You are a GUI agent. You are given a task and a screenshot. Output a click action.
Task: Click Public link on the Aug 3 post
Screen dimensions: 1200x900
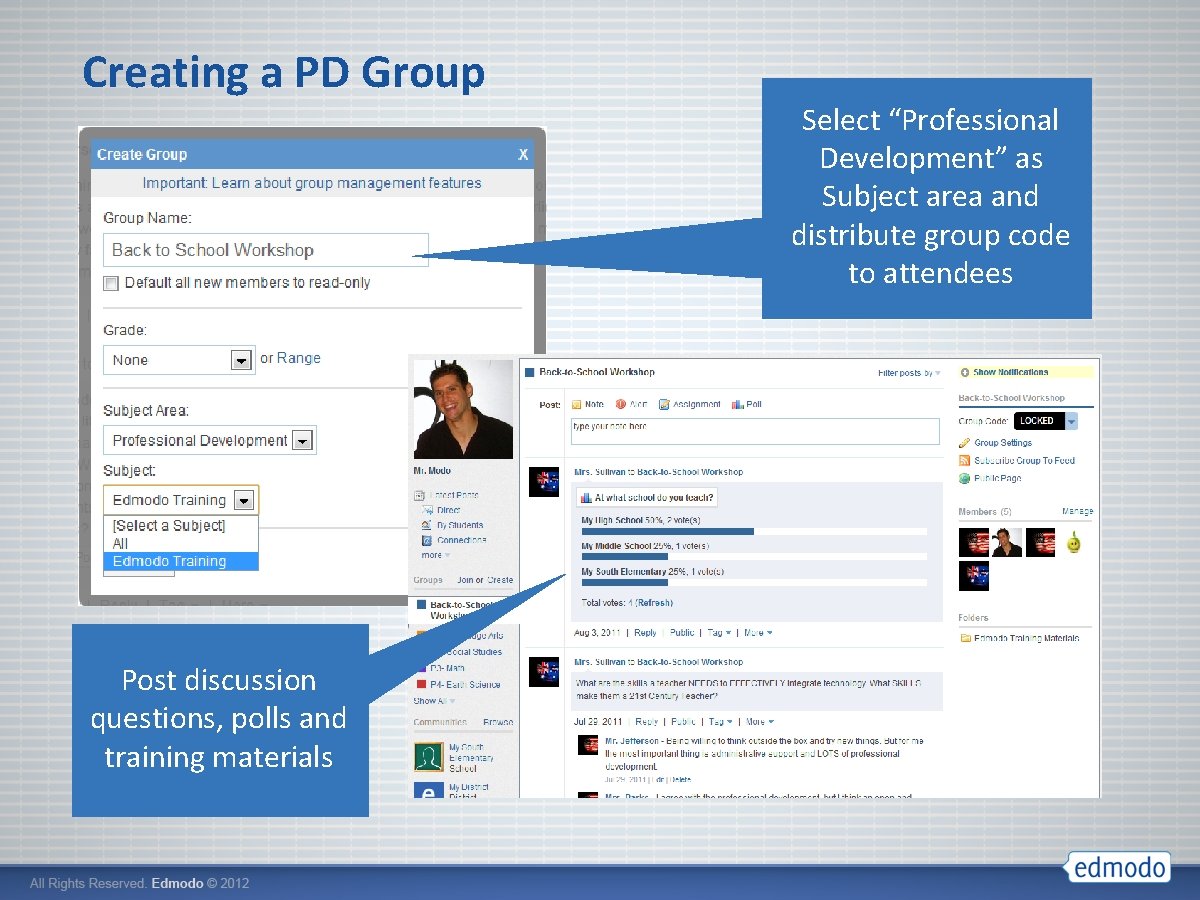[682, 633]
